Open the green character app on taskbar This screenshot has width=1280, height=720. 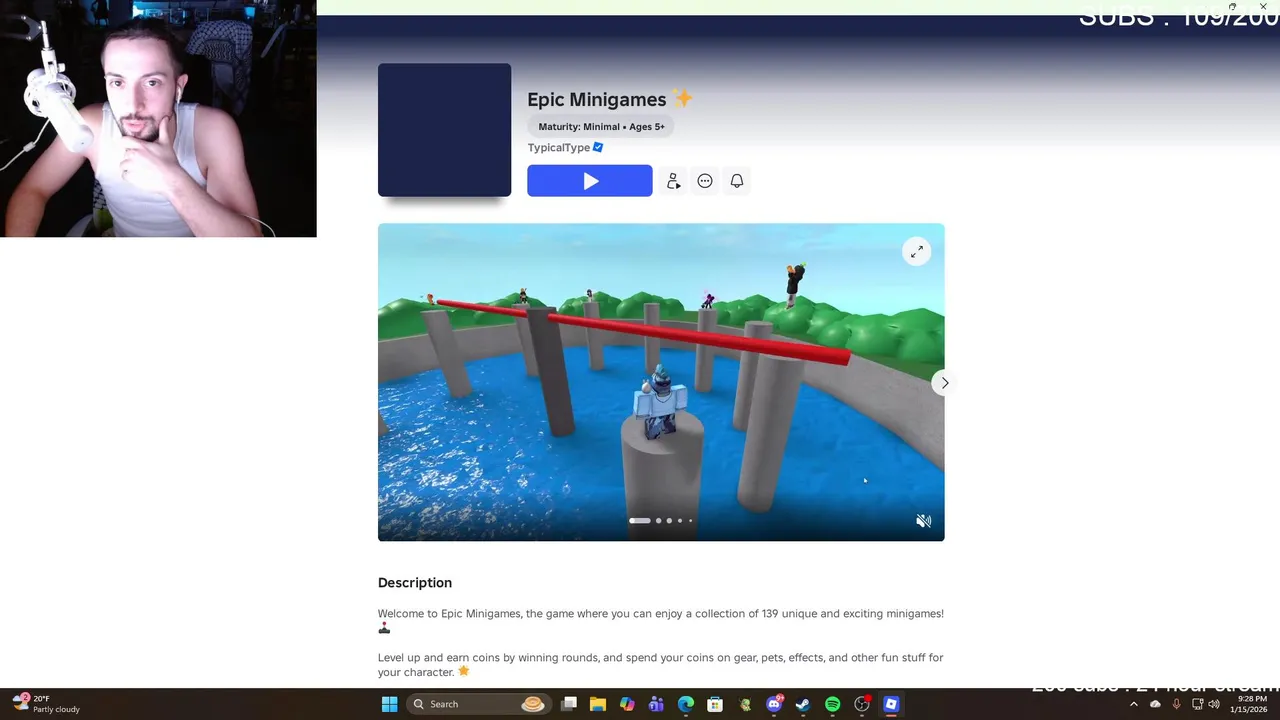coord(745,704)
